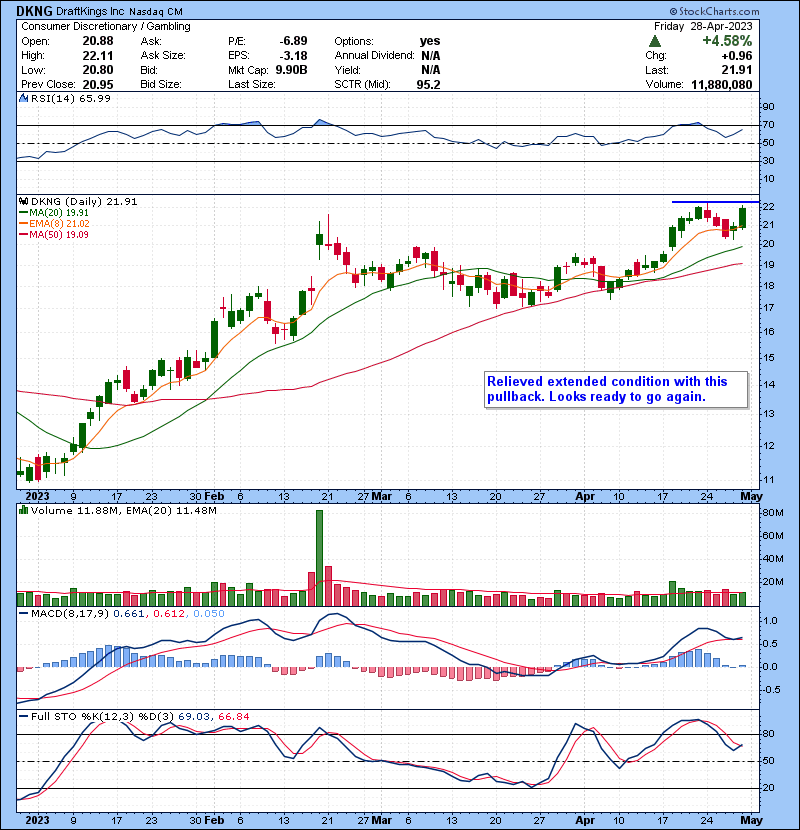Click the blue horizontal resistance line near 22
The height and width of the screenshot is (830, 800).
tap(715, 202)
